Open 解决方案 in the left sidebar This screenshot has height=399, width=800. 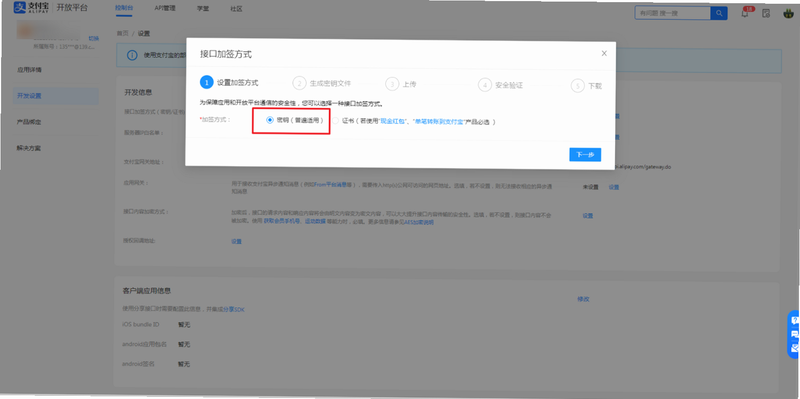tap(29, 148)
